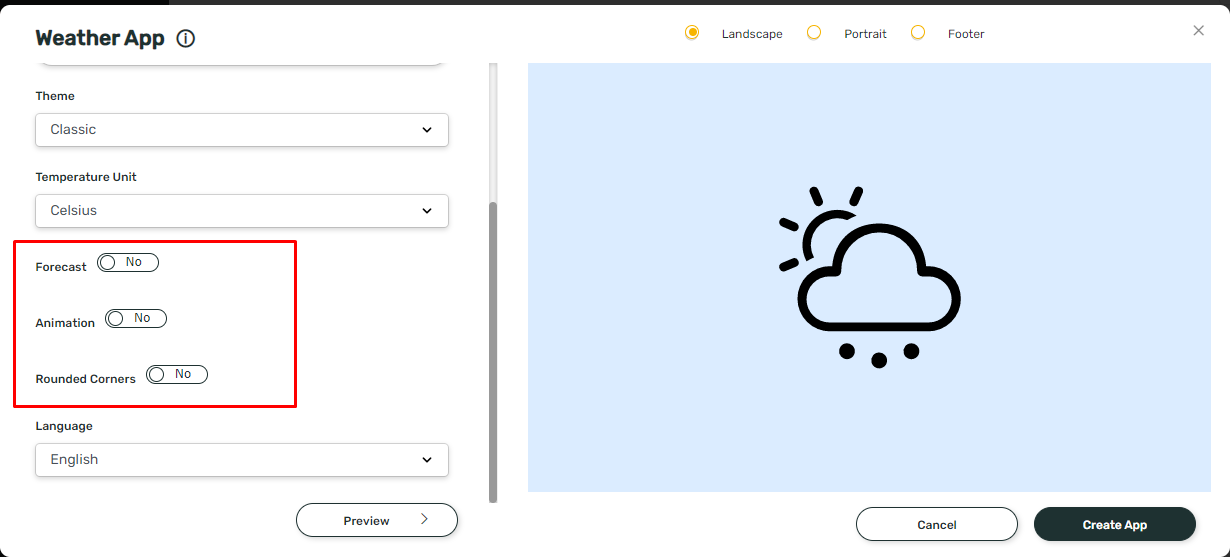The width and height of the screenshot is (1230, 557).
Task: Click the Footer label text
Action: [966, 34]
